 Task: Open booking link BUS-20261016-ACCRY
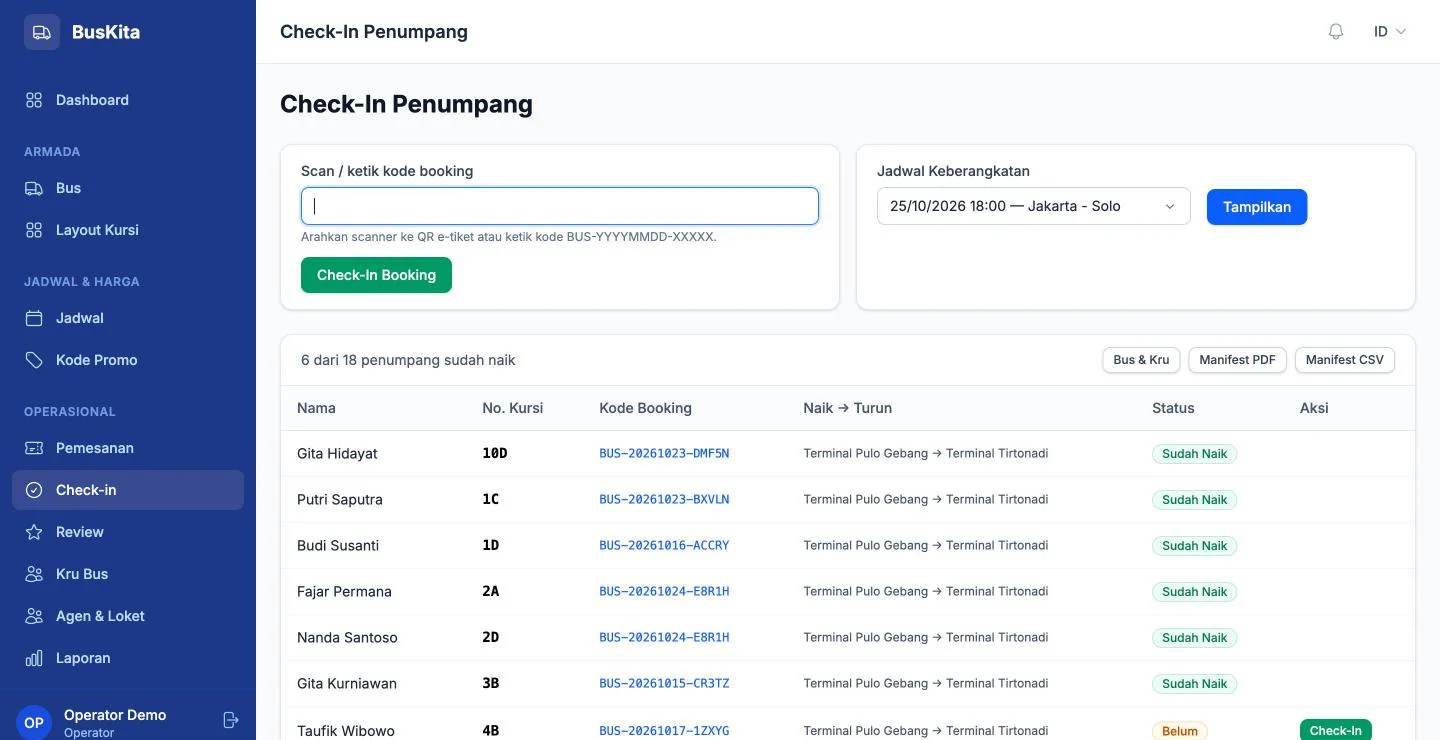tap(664, 545)
